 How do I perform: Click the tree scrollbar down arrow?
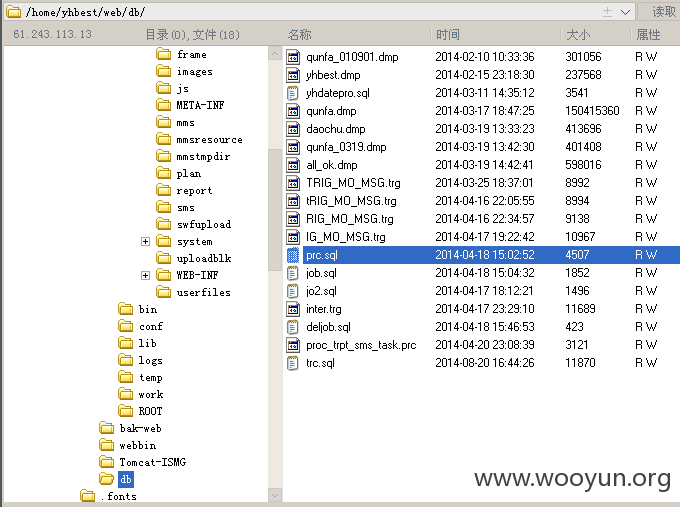(x=275, y=495)
